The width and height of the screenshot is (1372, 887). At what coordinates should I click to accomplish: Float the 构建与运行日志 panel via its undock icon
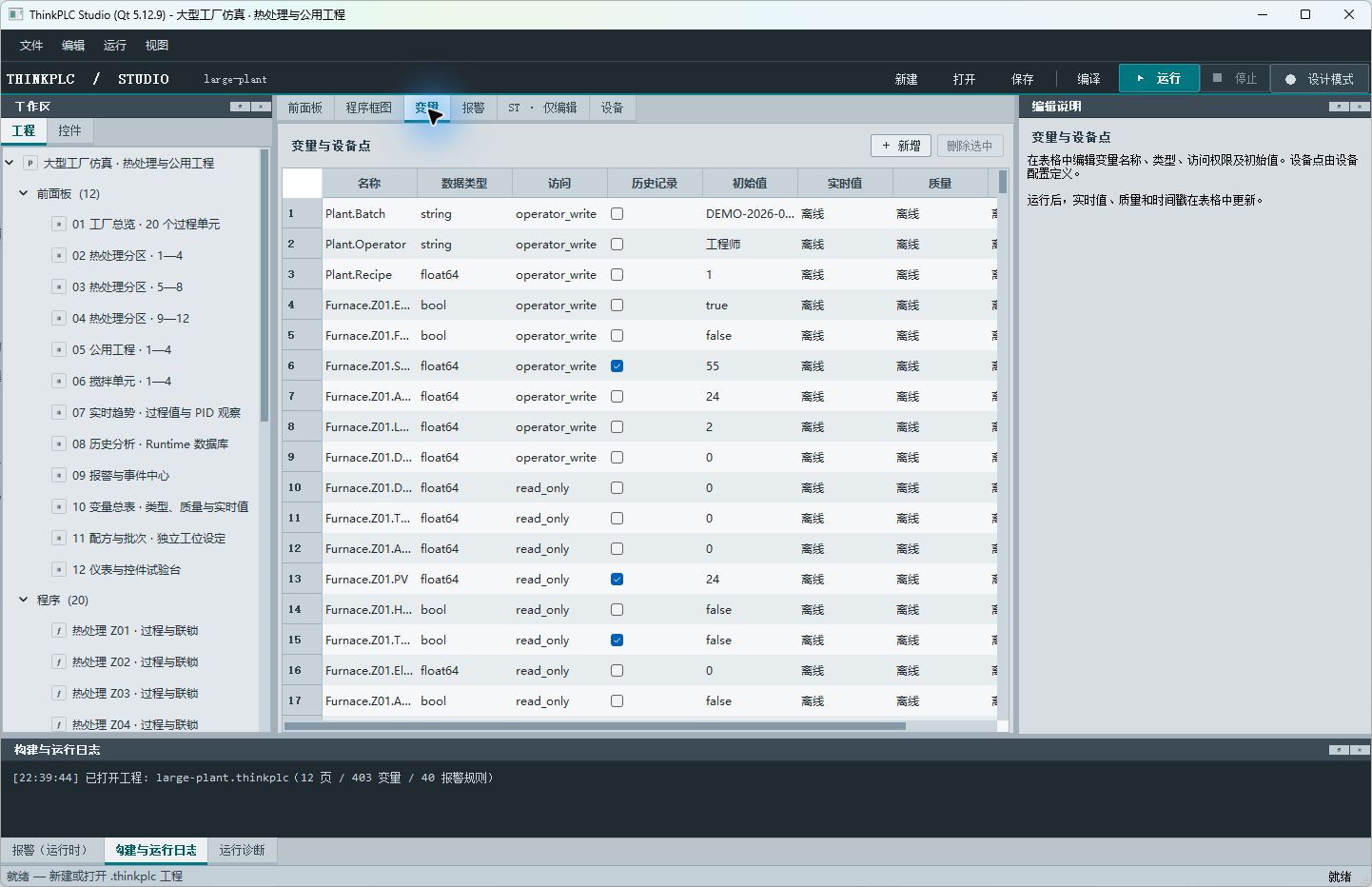(1339, 750)
